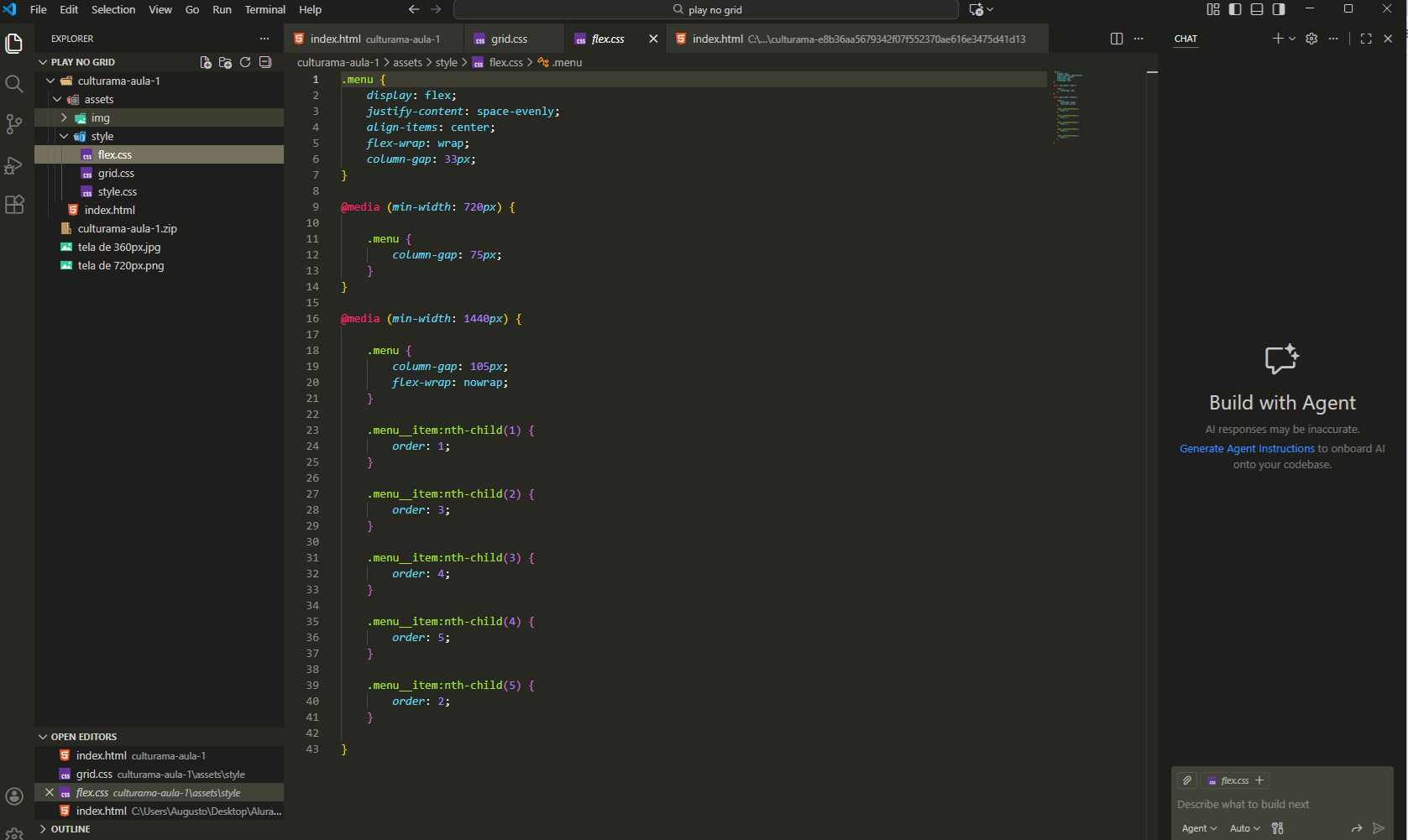Expand the img folder
This screenshot has height=840, width=1408.
coord(64,117)
